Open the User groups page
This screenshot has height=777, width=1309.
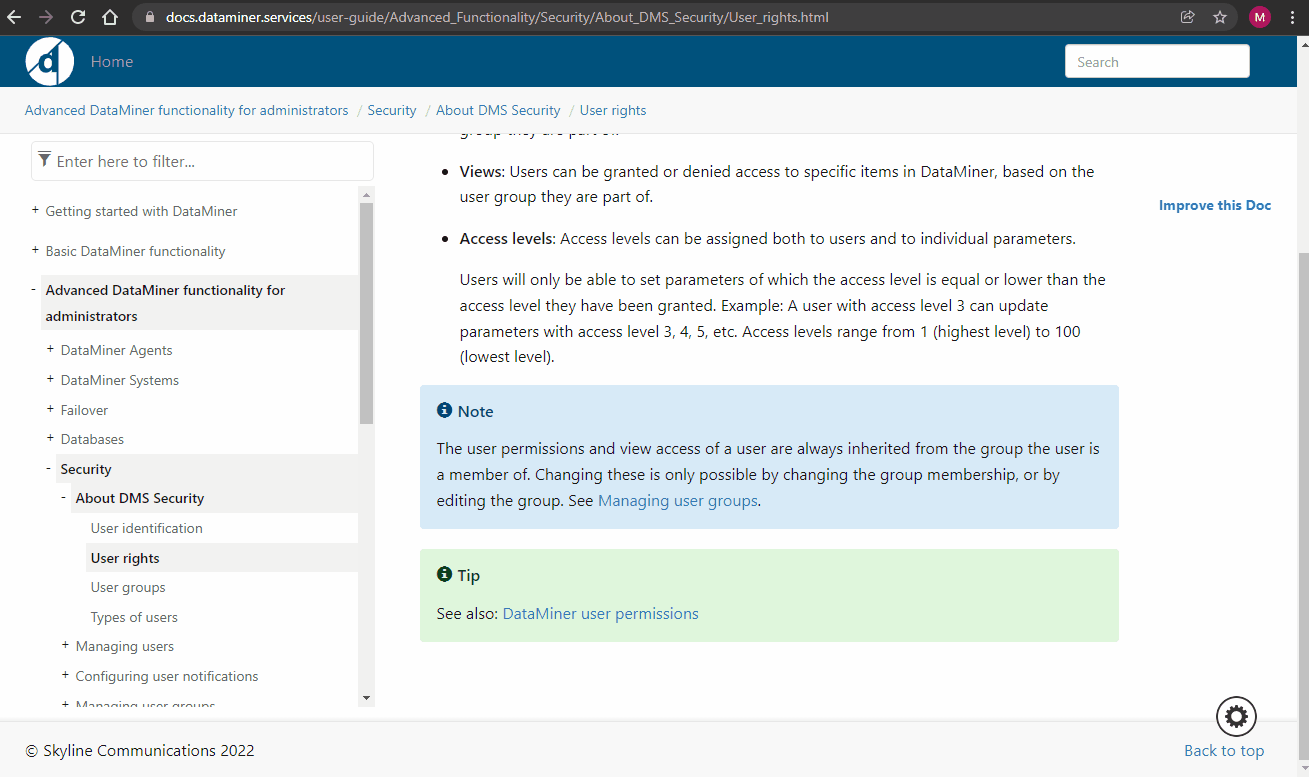coord(128,587)
